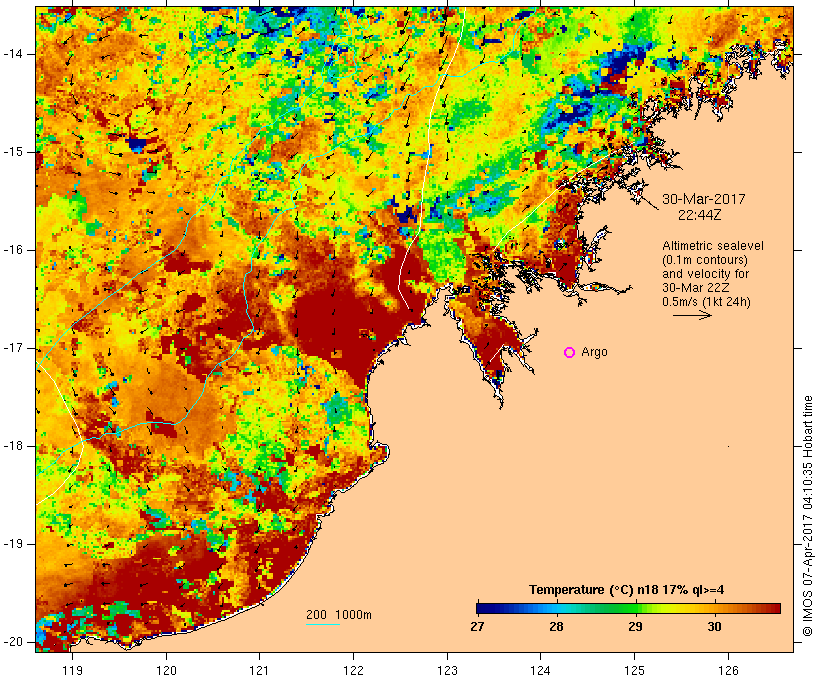The width and height of the screenshot is (820, 680).
Task: Click the '124' longitude axis label
Action: tap(541, 671)
